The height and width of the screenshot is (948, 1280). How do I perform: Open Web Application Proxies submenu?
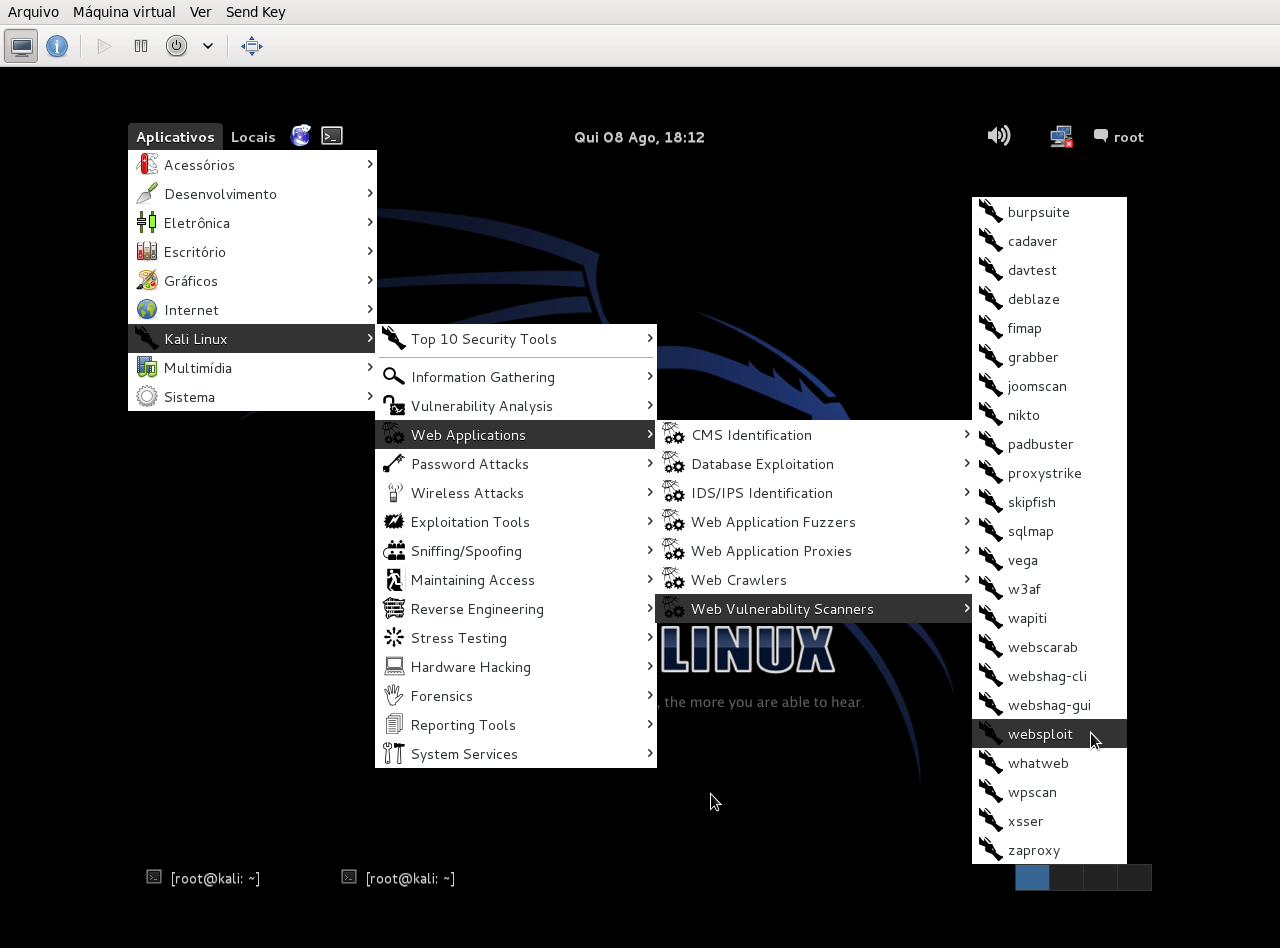tap(814, 551)
